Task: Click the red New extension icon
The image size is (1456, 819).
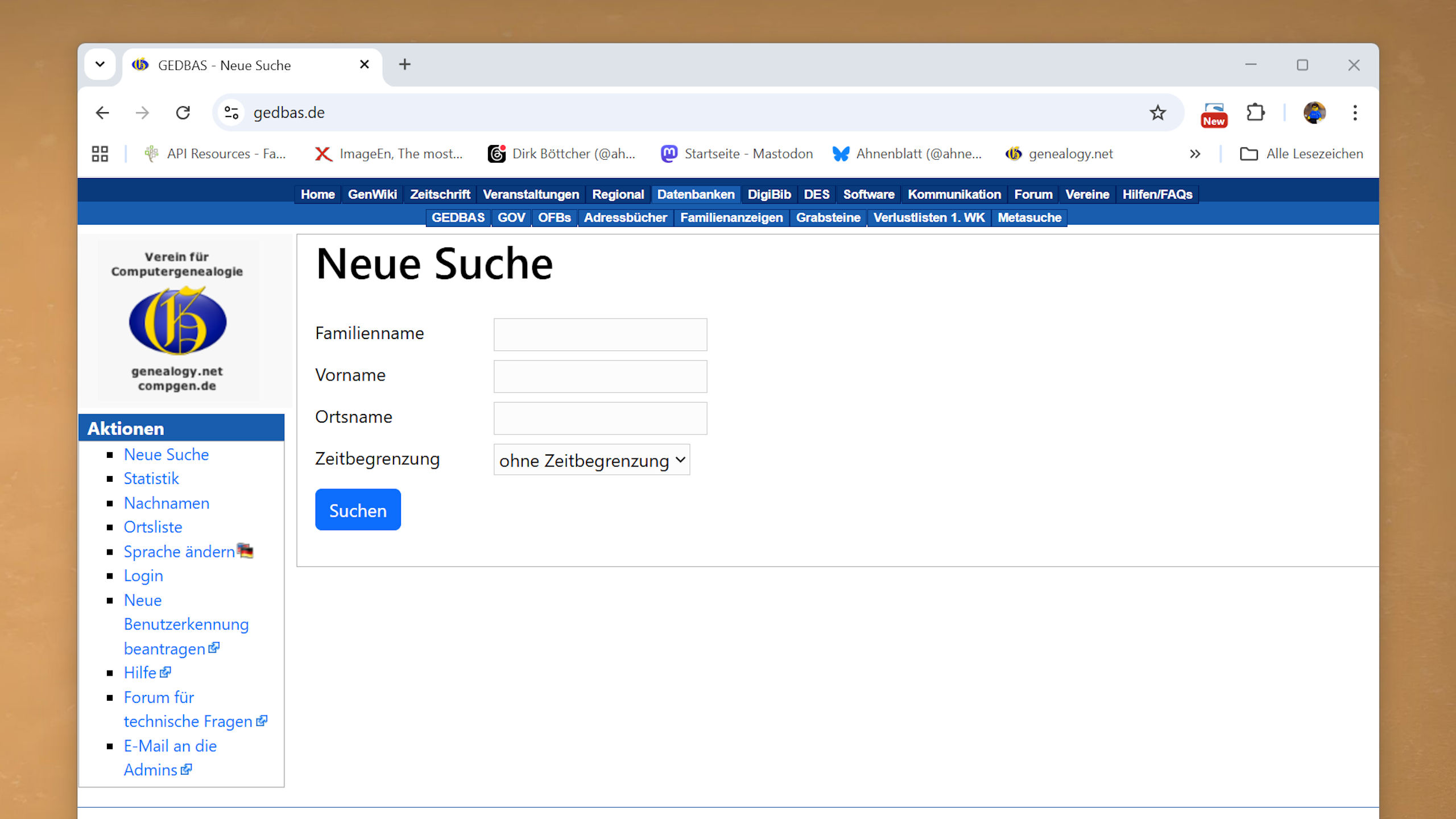Action: pyautogui.click(x=1213, y=114)
